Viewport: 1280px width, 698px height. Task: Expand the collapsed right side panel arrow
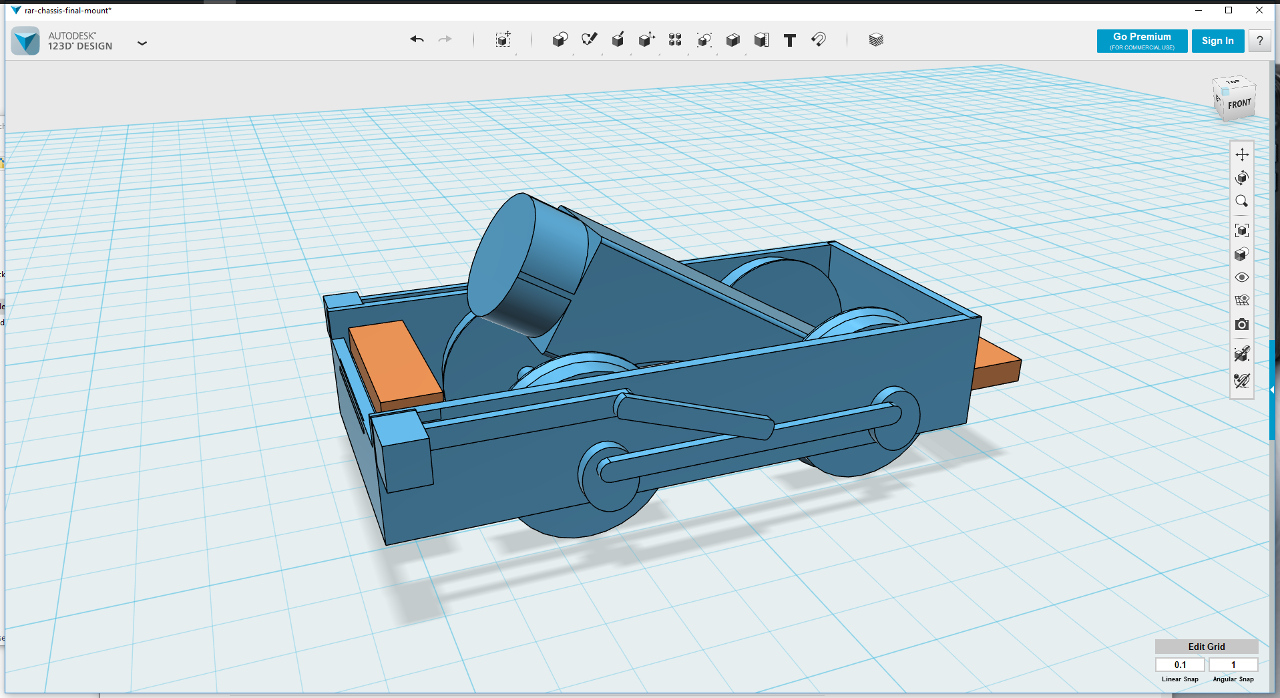coord(1273,389)
